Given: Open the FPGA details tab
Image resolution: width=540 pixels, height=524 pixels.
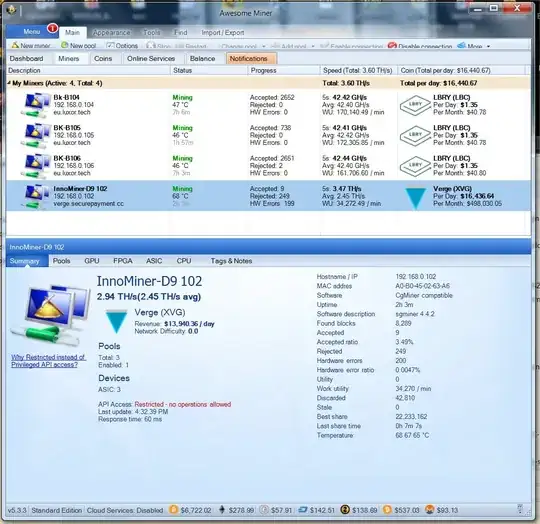Looking at the screenshot, I should [123, 261].
